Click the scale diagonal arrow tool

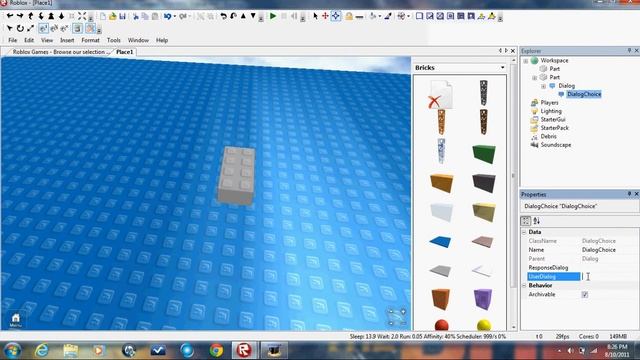[x=30, y=29]
